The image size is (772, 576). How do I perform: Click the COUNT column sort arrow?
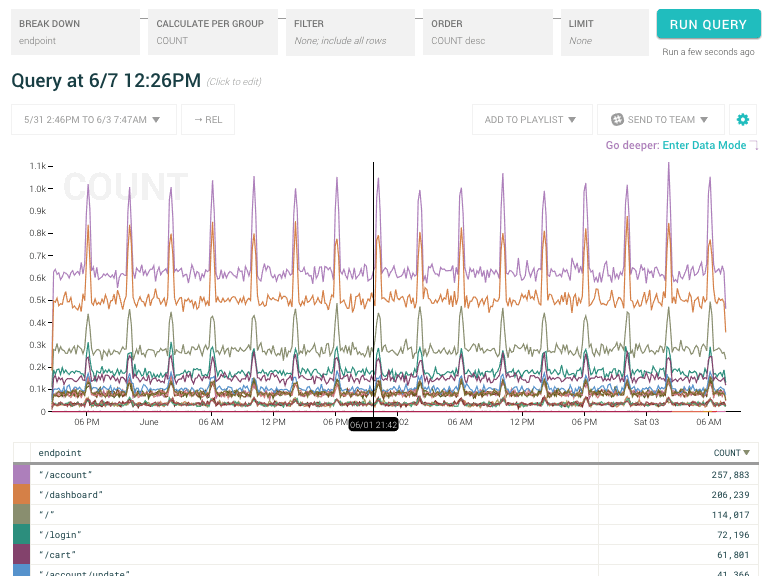coord(746,453)
